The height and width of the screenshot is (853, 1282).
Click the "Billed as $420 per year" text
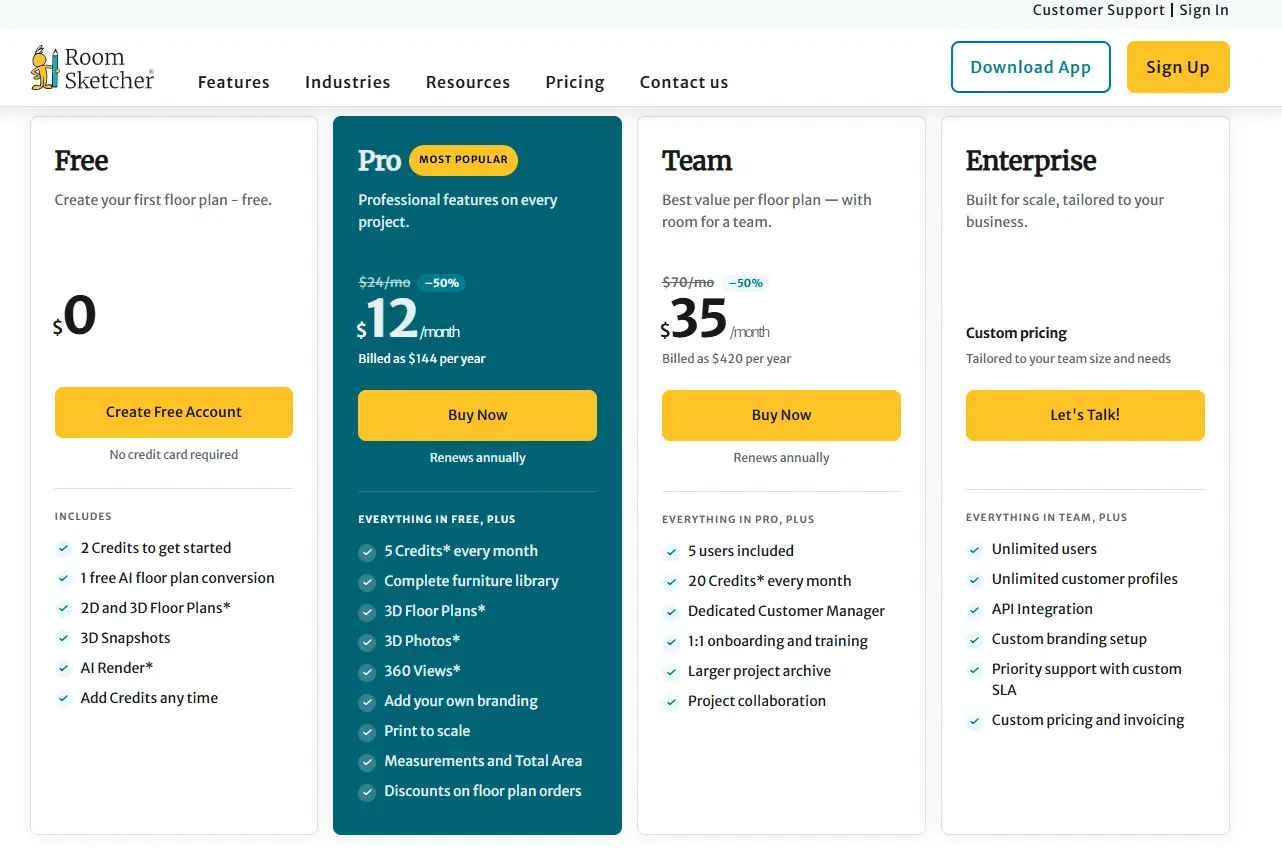tap(726, 359)
